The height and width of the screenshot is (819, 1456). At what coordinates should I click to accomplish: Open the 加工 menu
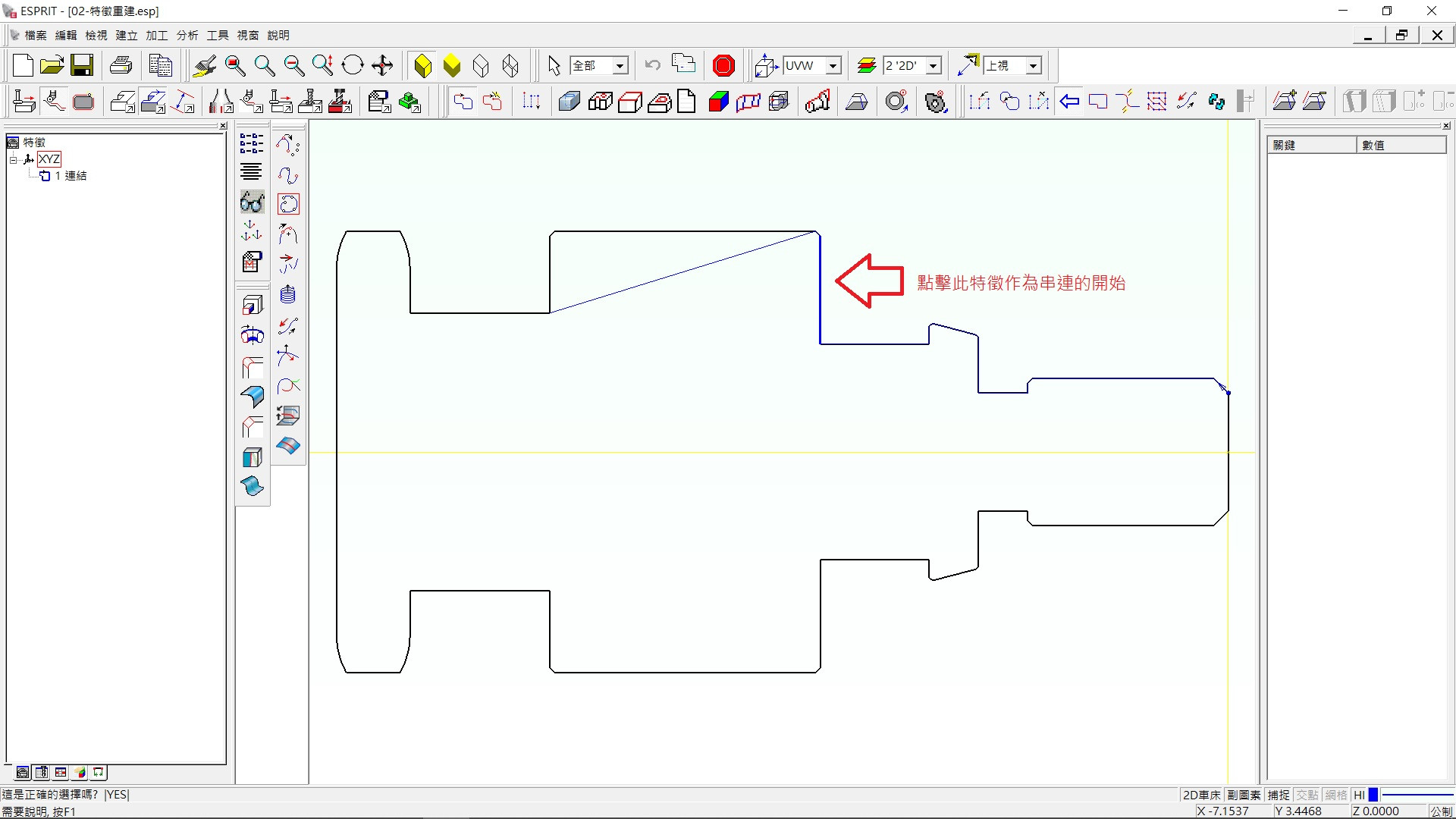(156, 36)
